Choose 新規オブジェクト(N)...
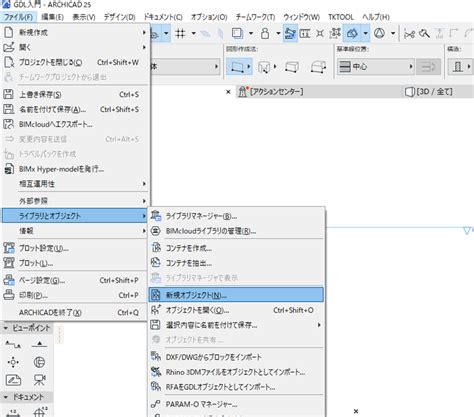 pyautogui.click(x=236, y=295)
